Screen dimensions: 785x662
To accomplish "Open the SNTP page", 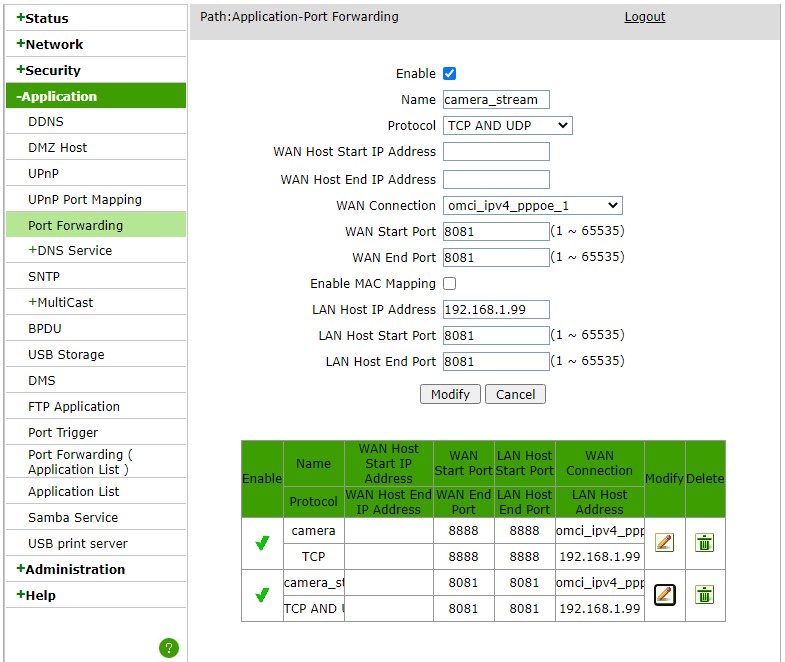I will pos(44,276).
